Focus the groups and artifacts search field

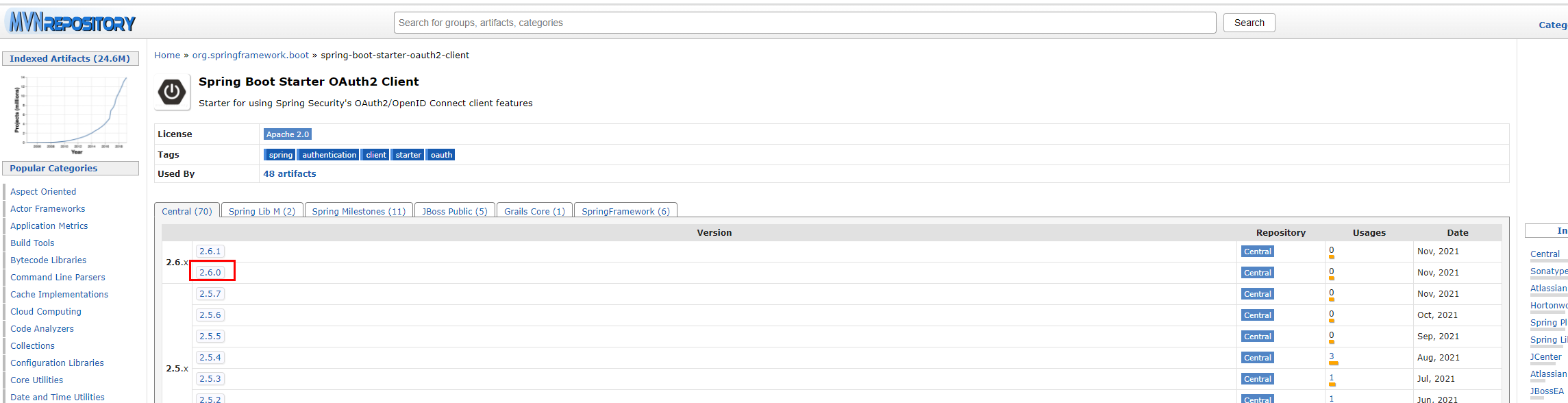coord(805,23)
